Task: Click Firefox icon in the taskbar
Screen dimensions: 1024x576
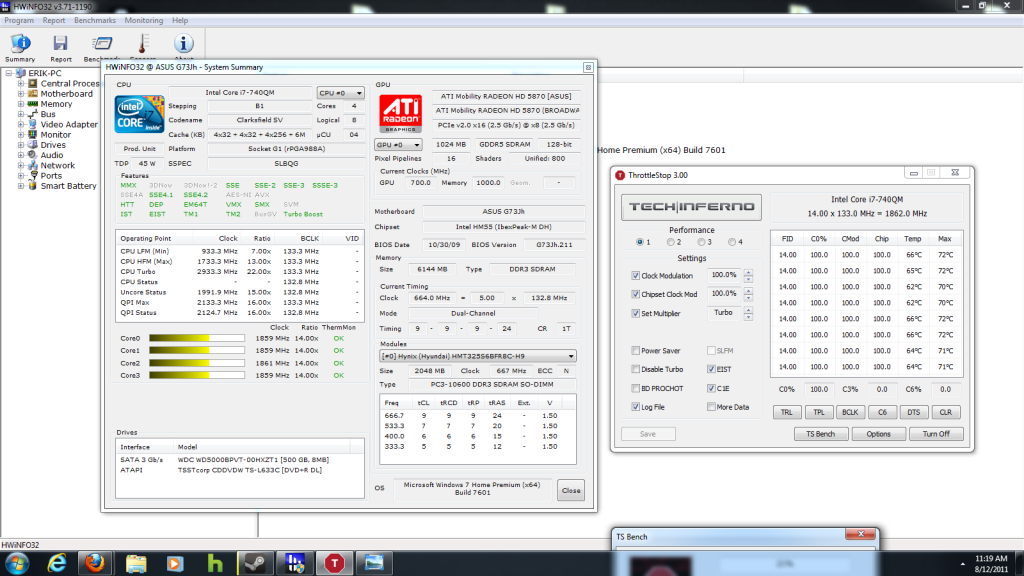Action: point(93,562)
